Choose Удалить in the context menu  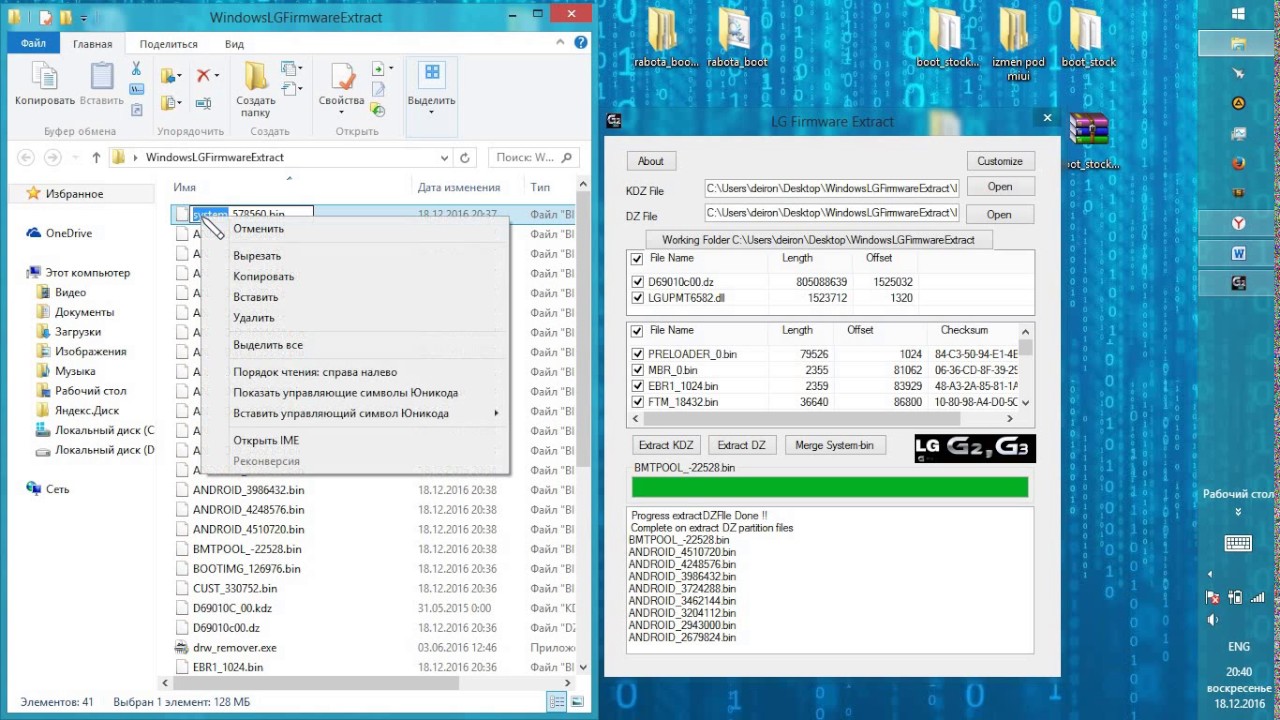click(x=254, y=318)
